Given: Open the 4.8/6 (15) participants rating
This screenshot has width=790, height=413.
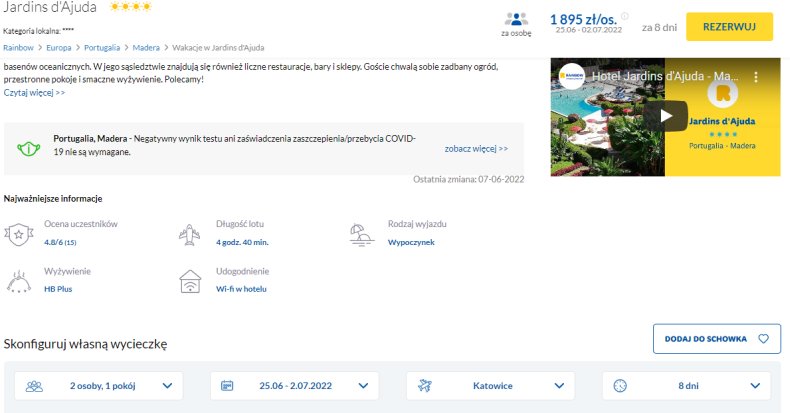Looking at the screenshot, I should (60, 242).
